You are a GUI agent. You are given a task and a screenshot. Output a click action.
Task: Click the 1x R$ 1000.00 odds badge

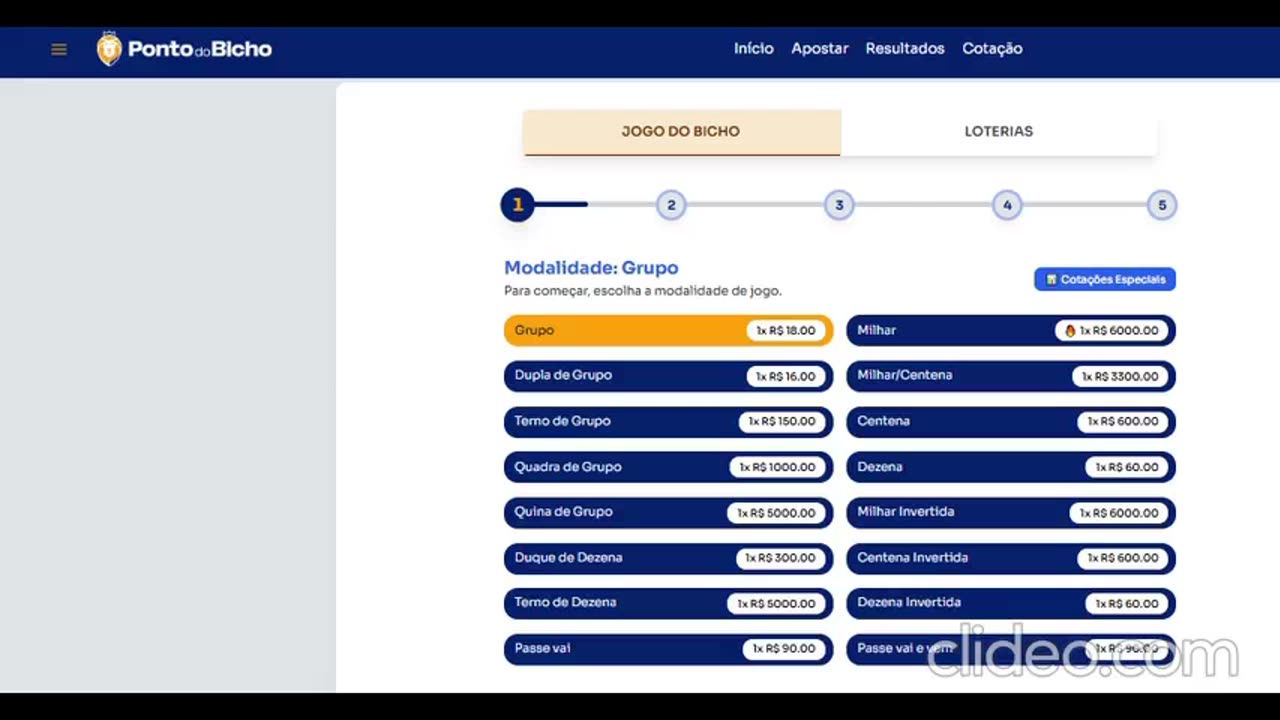click(x=778, y=468)
